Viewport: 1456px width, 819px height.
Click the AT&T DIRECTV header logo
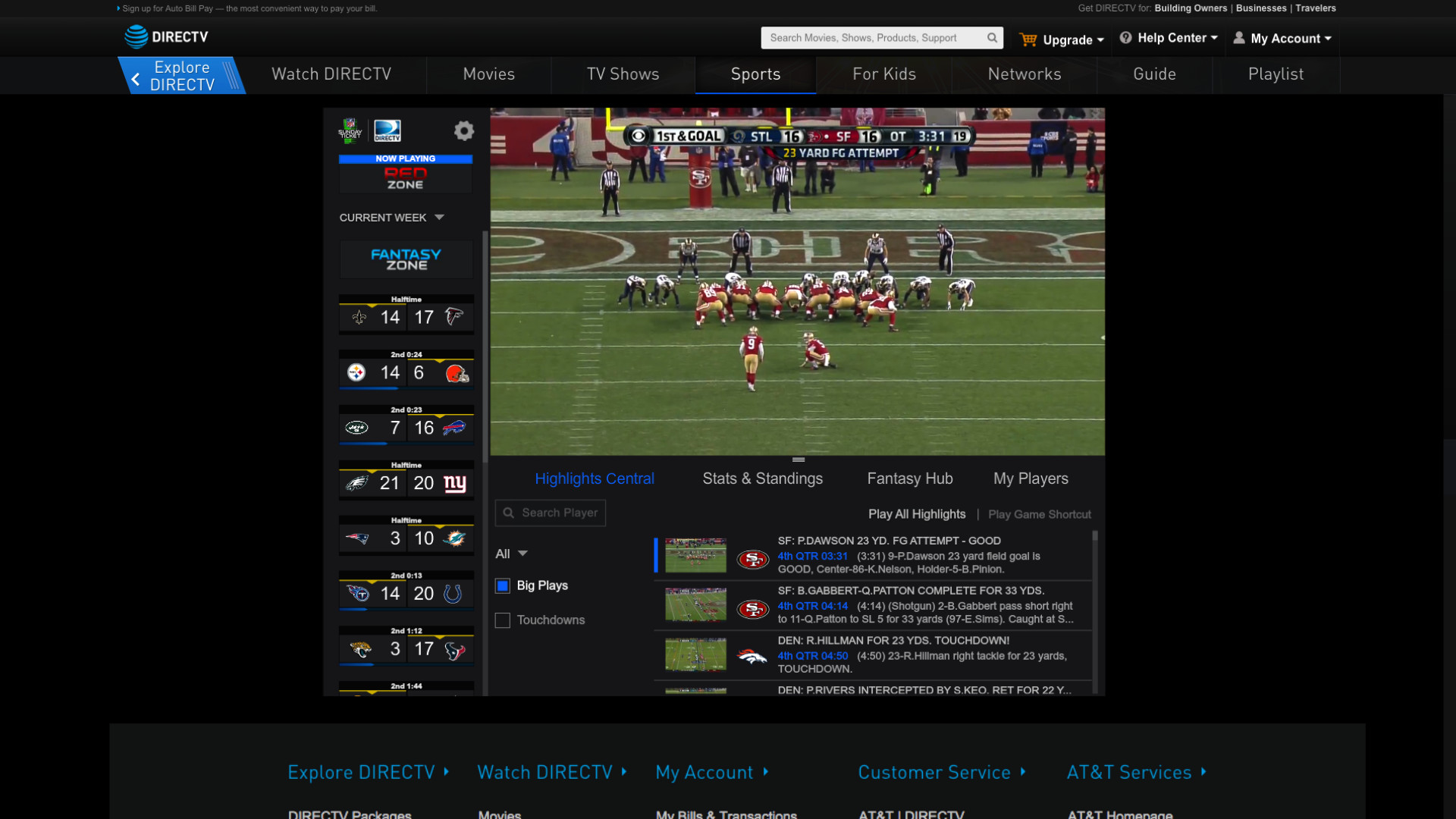click(166, 36)
